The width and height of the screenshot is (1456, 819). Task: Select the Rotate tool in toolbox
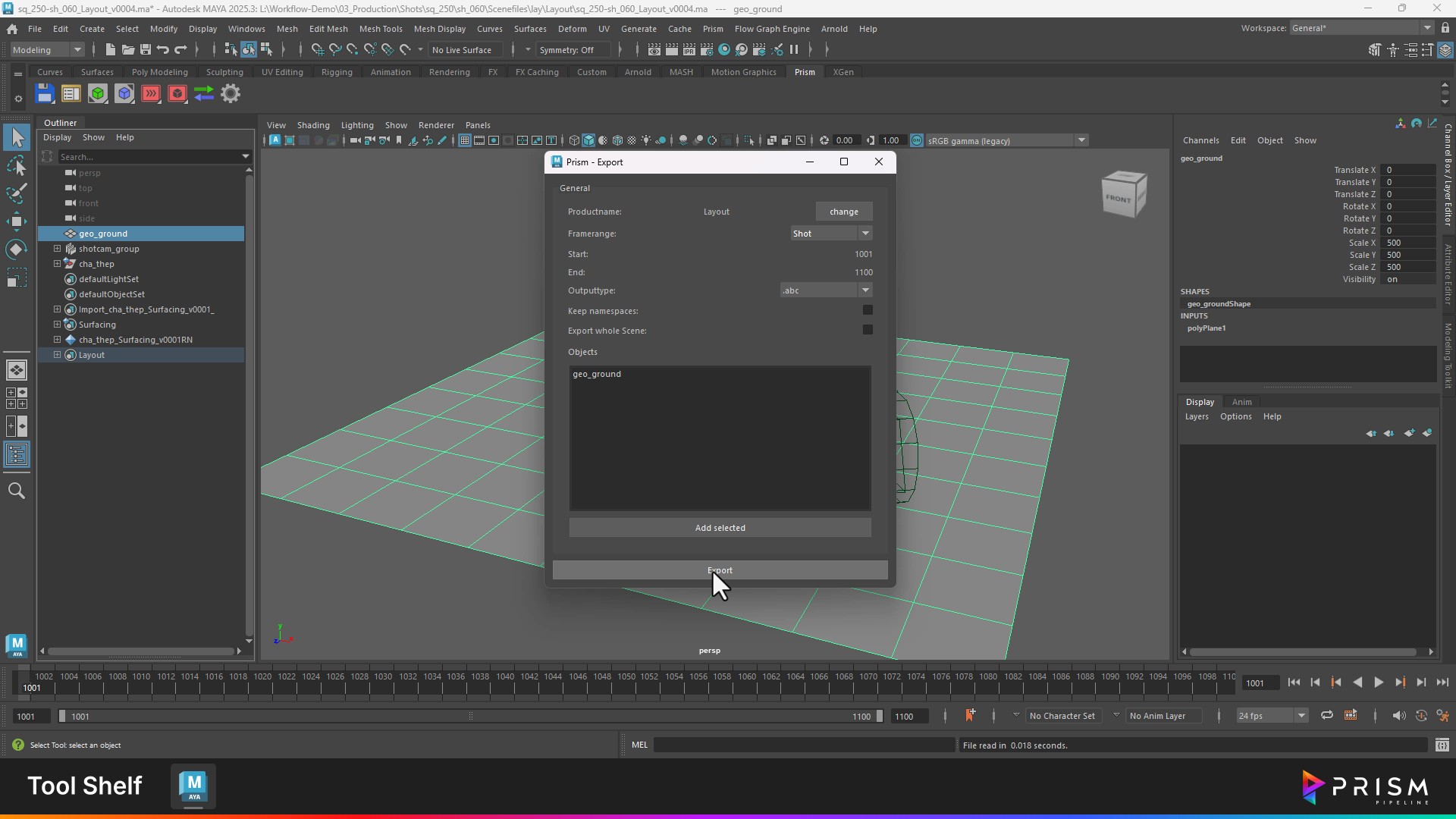(x=17, y=250)
